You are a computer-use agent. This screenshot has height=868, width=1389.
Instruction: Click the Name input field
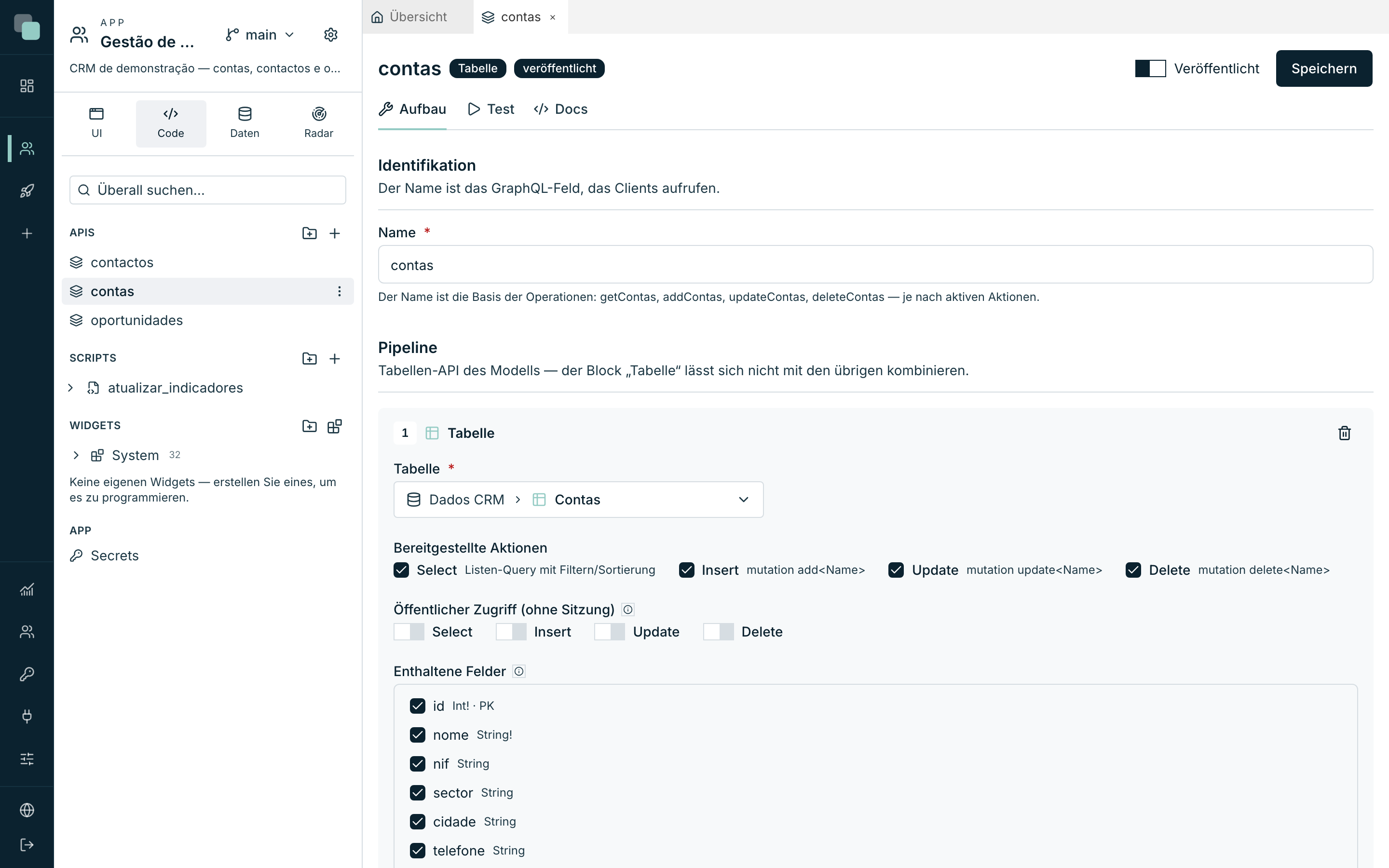(x=875, y=265)
